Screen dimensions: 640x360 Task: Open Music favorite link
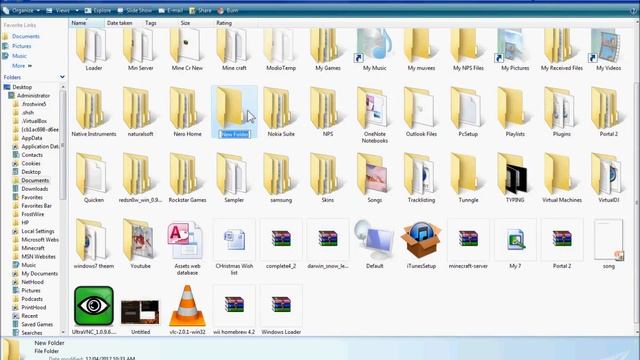[19, 56]
